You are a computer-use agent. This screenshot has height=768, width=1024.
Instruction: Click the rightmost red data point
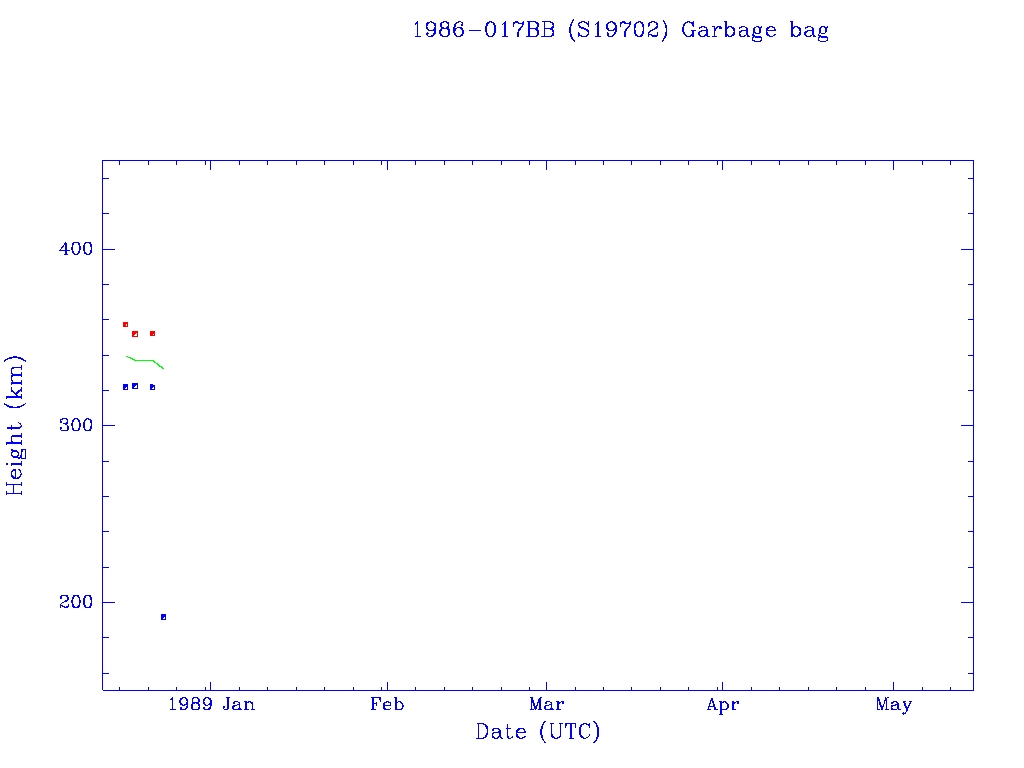point(152,333)
